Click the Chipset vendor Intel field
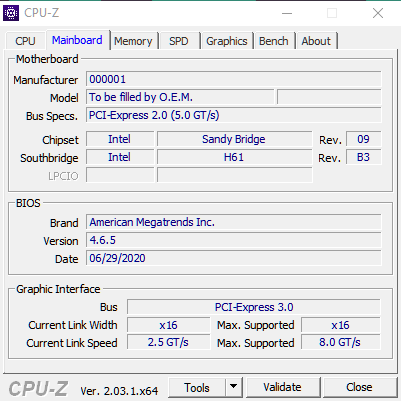Viewport: 401px width, 401px height. (x=120, y=139)
